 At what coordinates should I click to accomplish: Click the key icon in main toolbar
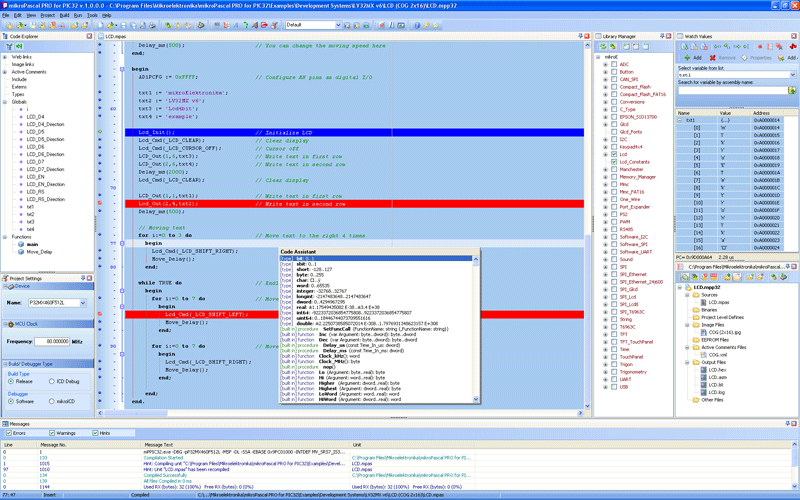coord(425,25)
